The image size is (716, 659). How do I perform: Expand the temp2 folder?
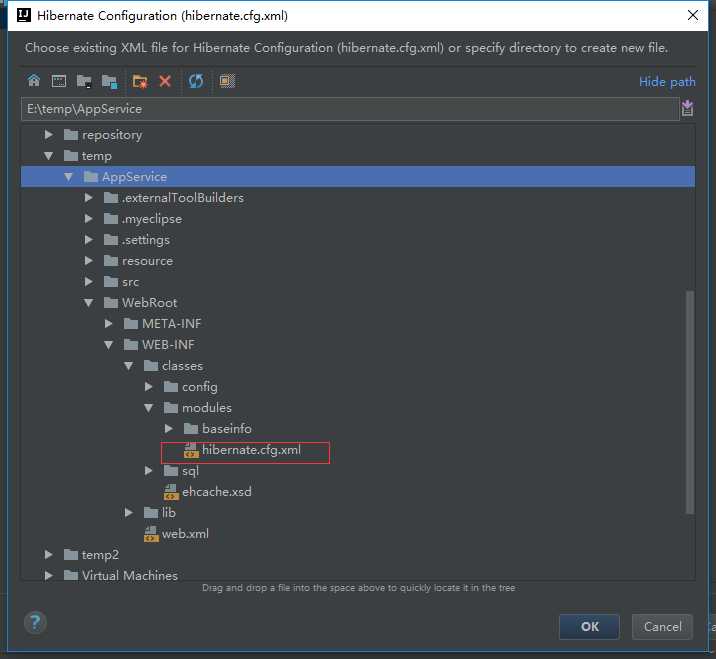(x=48, y=554)
